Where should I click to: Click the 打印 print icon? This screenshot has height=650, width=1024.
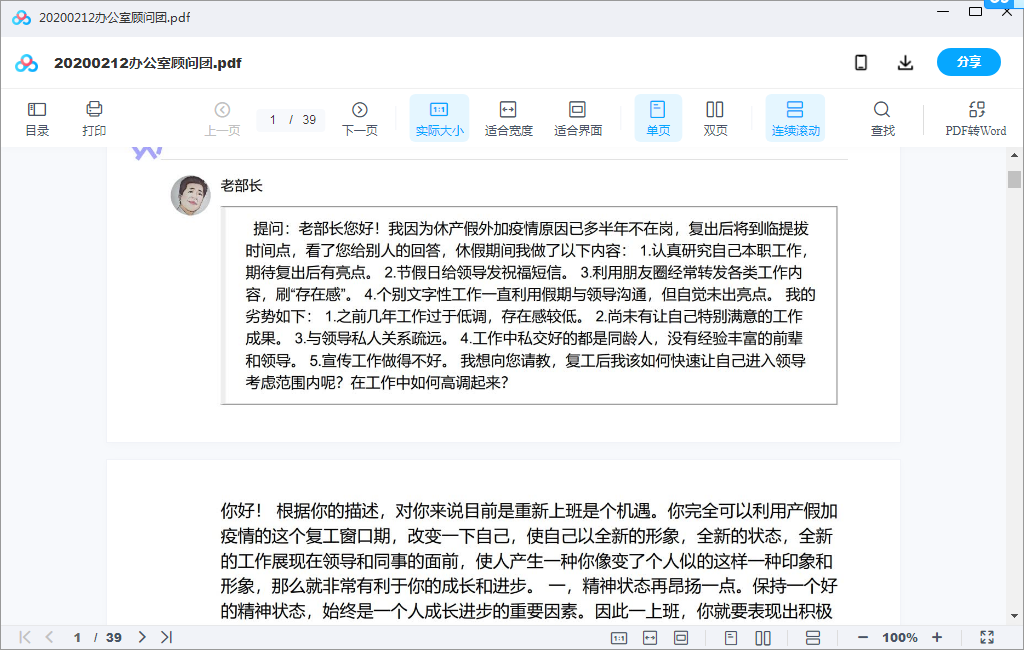tap(94, 118)
